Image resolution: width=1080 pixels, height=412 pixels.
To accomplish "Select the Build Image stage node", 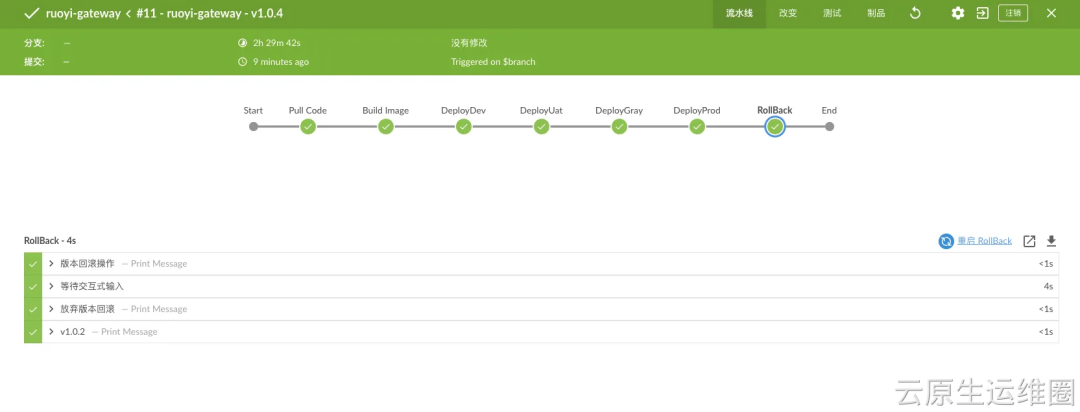I will (386, 126).
